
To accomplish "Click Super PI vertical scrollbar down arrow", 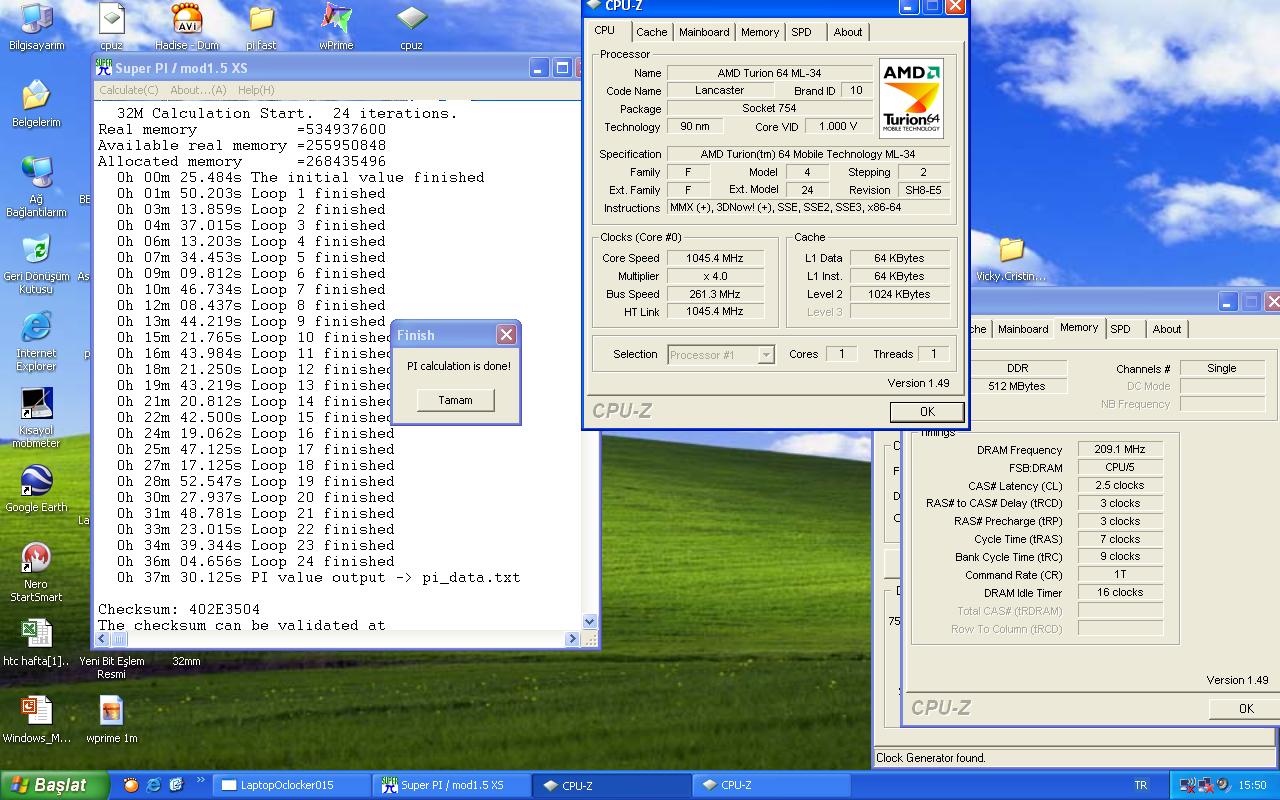I will coord(589,621).
